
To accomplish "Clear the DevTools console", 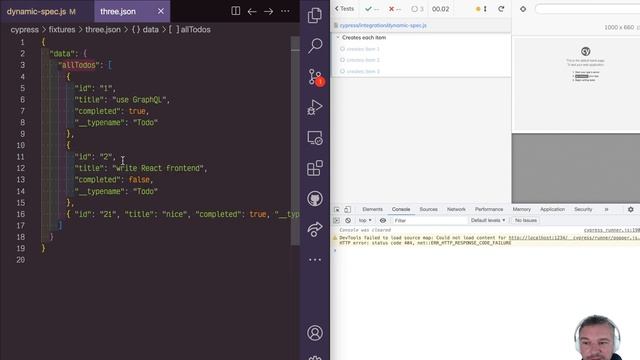I will [x=348, y=220].
